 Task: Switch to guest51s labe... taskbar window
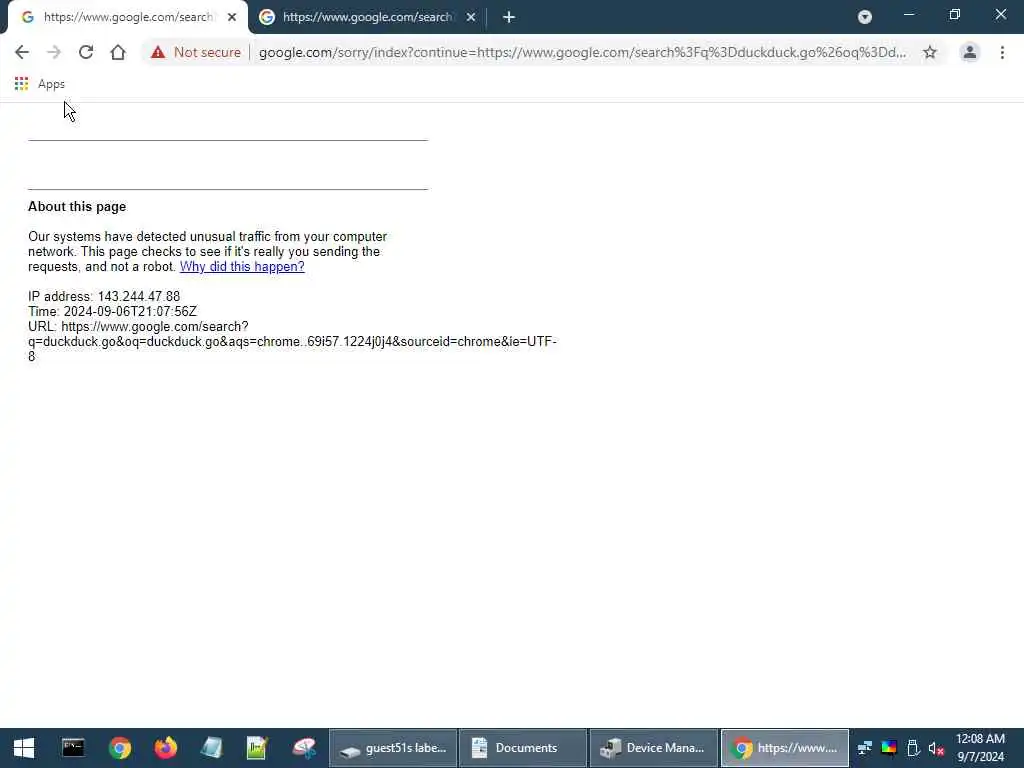click(393, 748)
